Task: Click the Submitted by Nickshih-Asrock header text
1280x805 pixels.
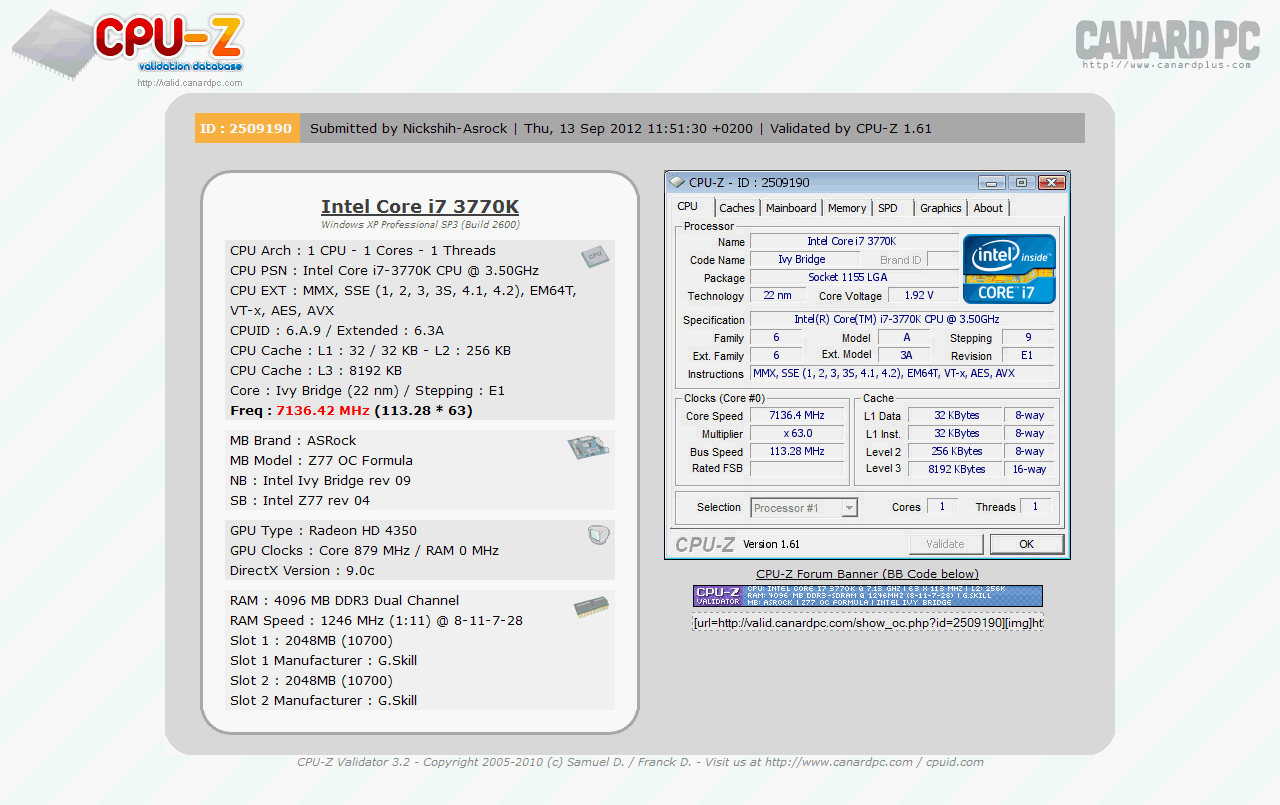Action: (x=409, y=128)
